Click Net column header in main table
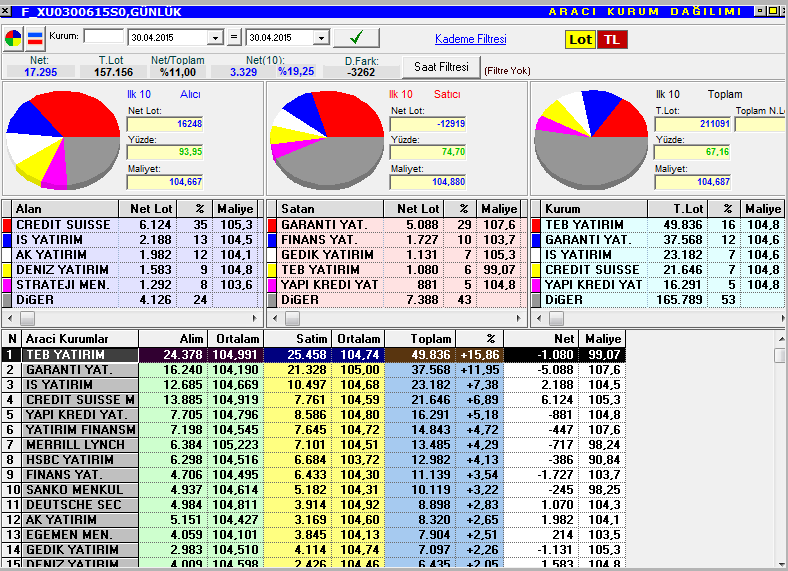Screen dimensions: 788x571 coord(541,339)
